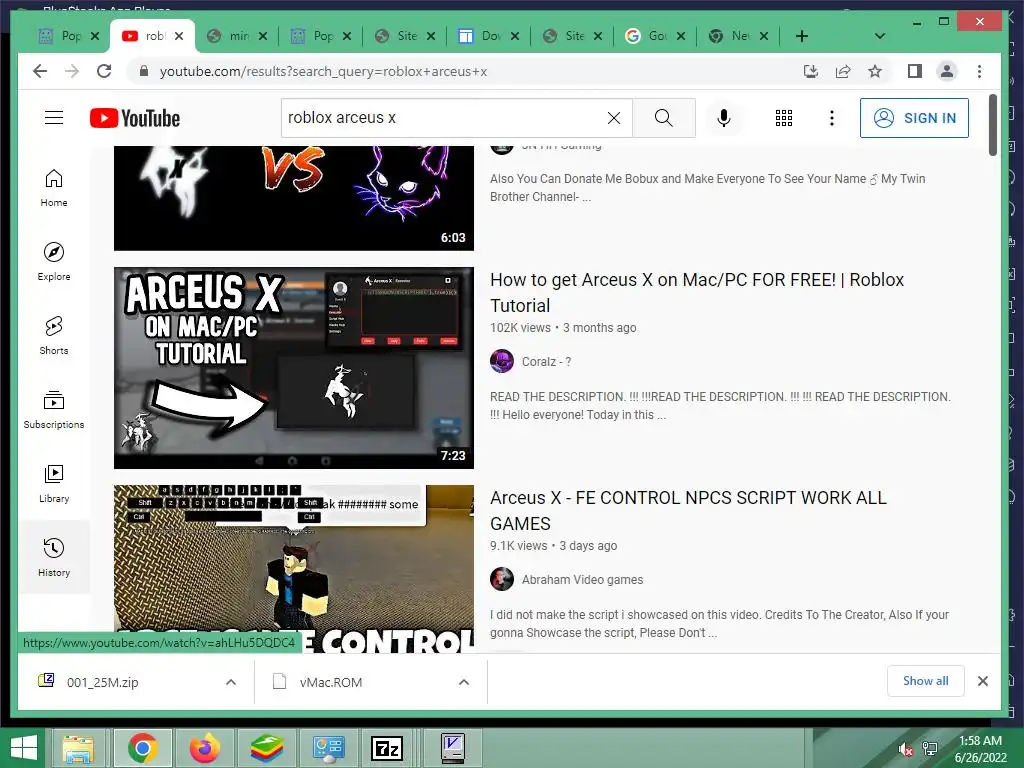
Task: Open Firefox from taskbar
Action: (204, 748)
